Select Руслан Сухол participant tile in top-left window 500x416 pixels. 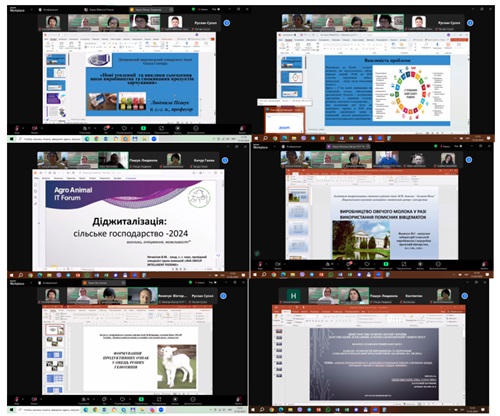coord(206,23)
